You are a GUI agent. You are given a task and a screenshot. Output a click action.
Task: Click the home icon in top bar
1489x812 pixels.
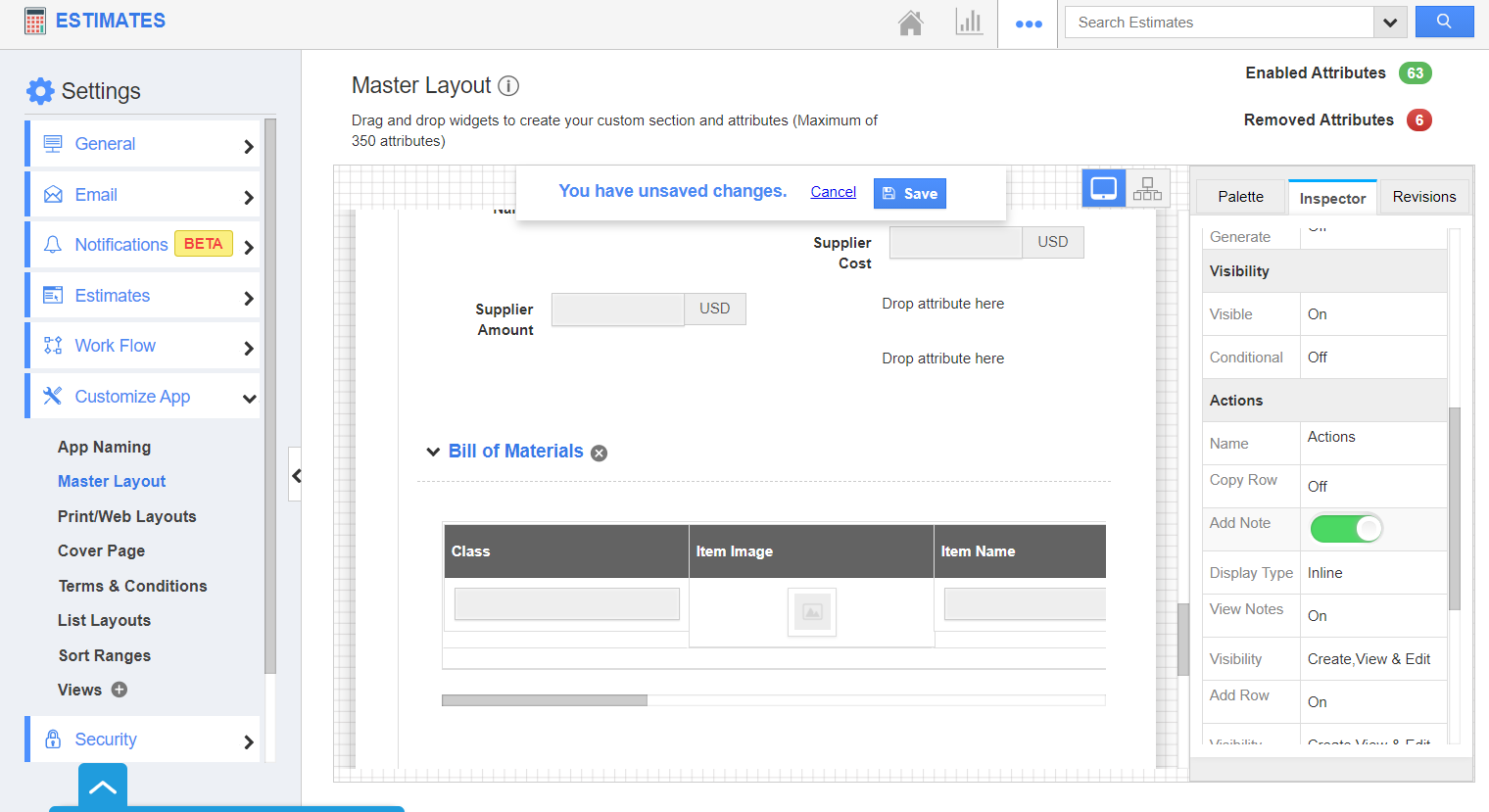[x=910, y=23]
